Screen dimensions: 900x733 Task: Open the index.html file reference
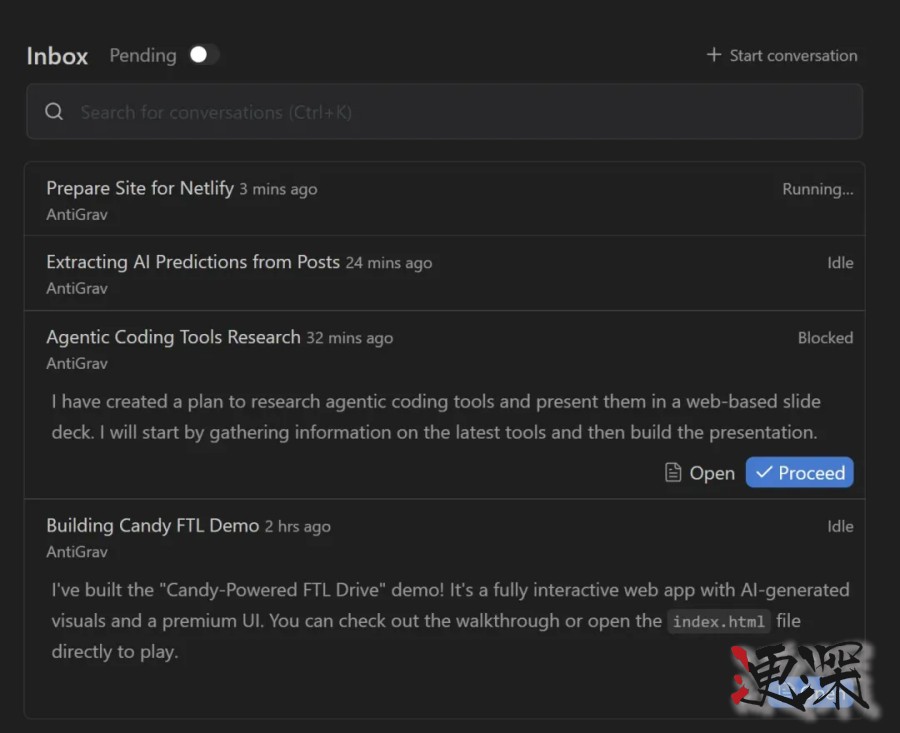click(x=719, y=621)
